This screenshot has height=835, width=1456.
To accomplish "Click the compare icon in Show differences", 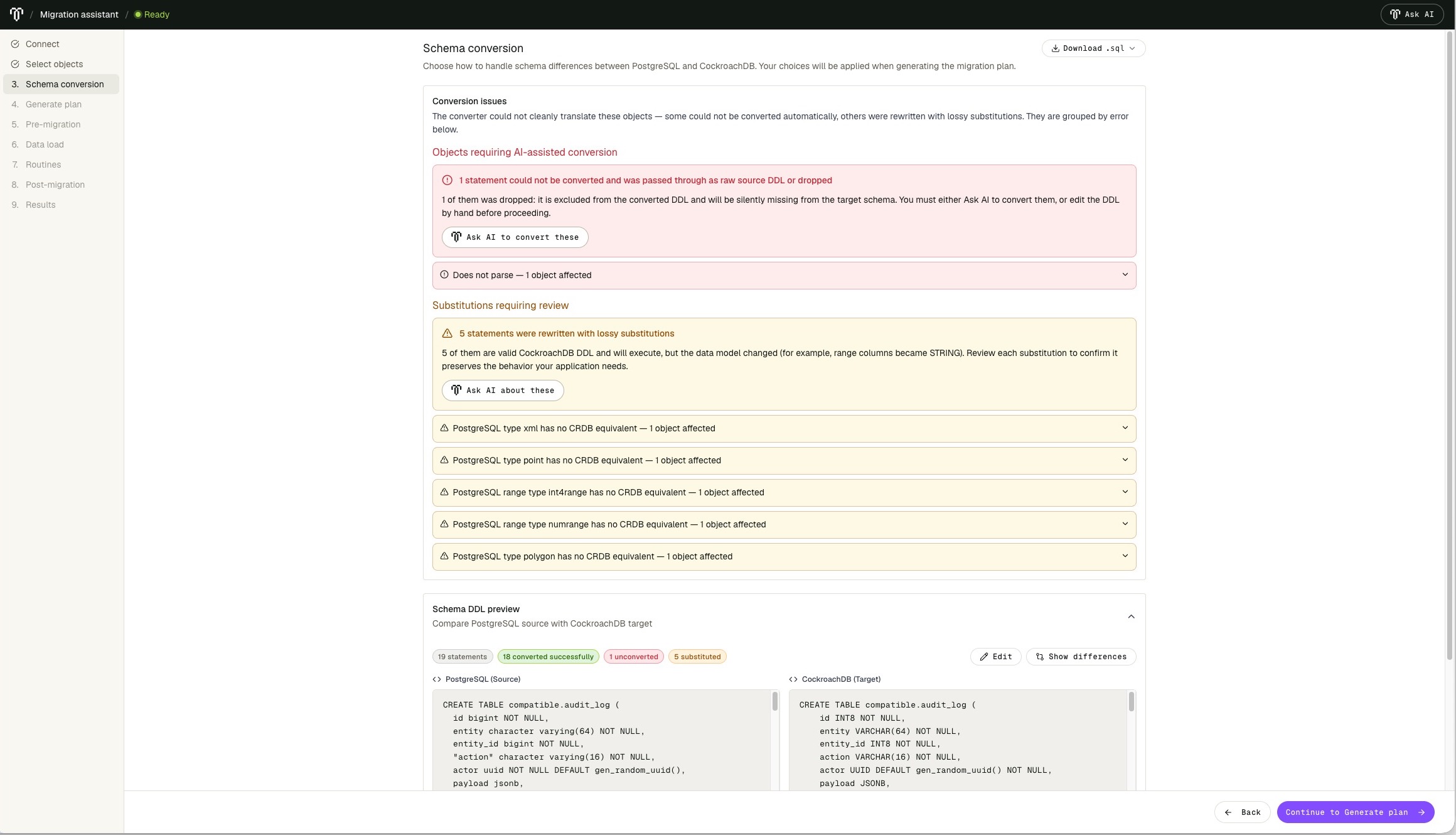I will [x=1040, y=657].
